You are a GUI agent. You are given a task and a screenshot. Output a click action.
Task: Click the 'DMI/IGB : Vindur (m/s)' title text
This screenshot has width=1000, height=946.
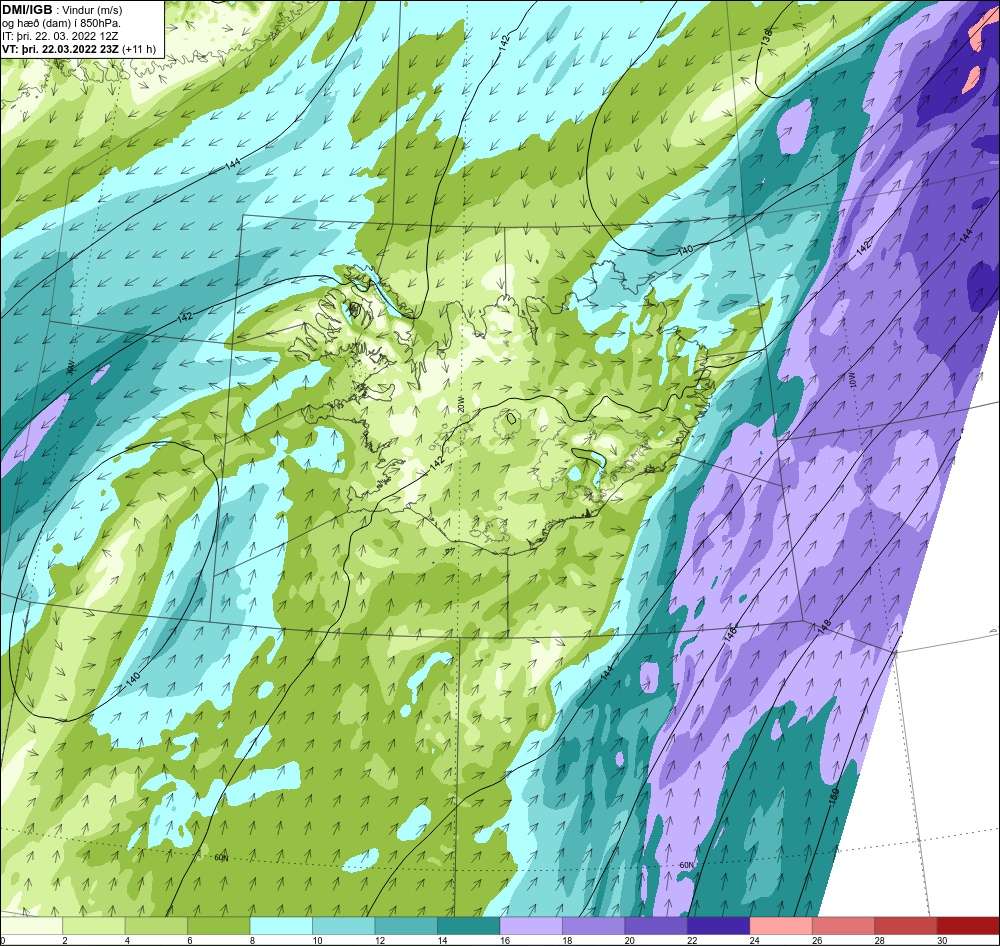62,10
